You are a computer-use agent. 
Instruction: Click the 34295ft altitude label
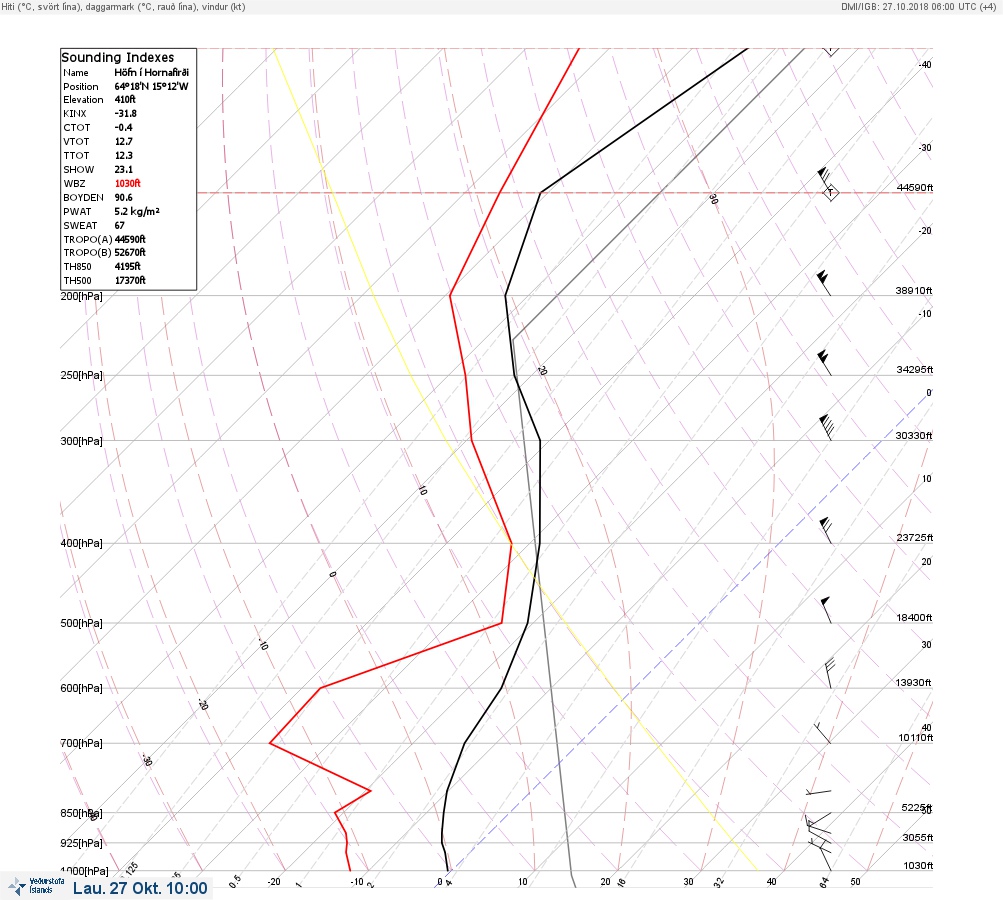(x=915, y=370)
